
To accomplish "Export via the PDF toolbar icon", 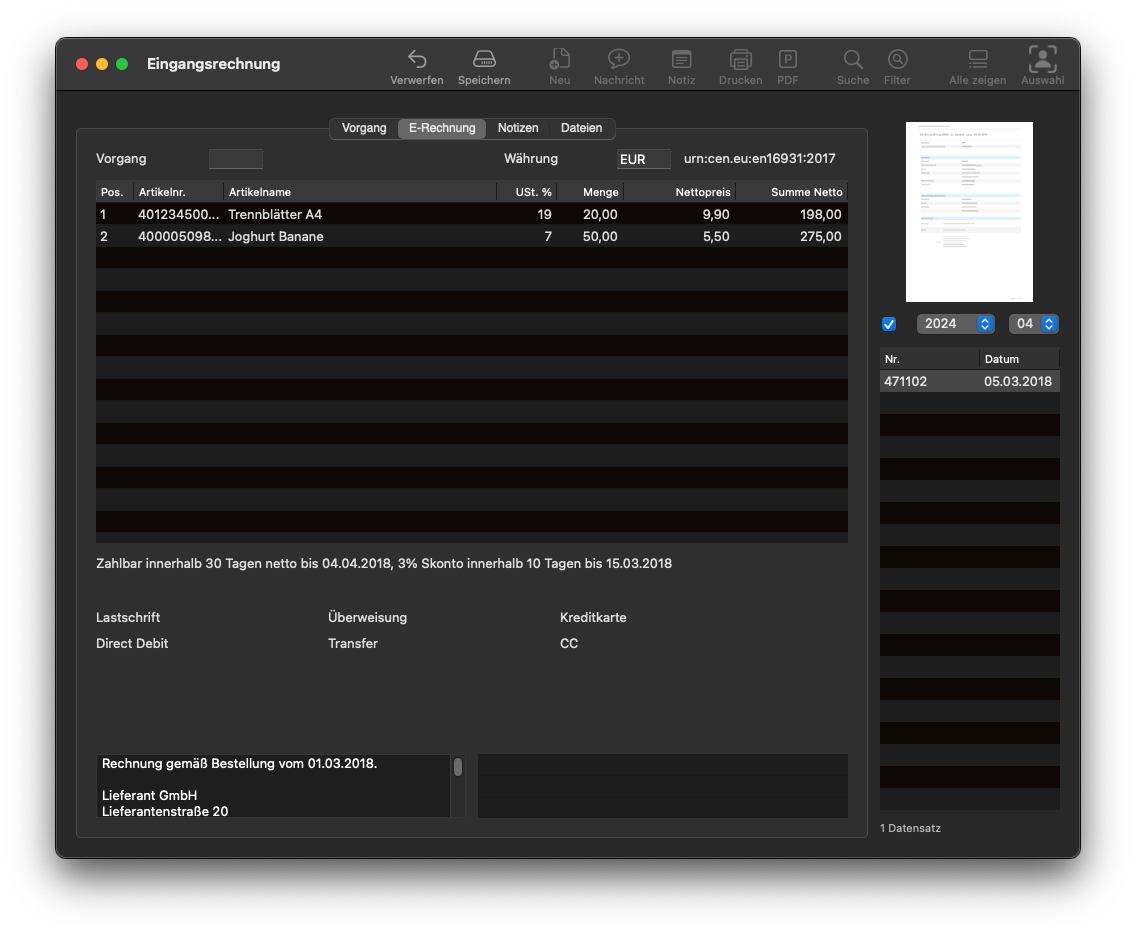I will (788, 60).
